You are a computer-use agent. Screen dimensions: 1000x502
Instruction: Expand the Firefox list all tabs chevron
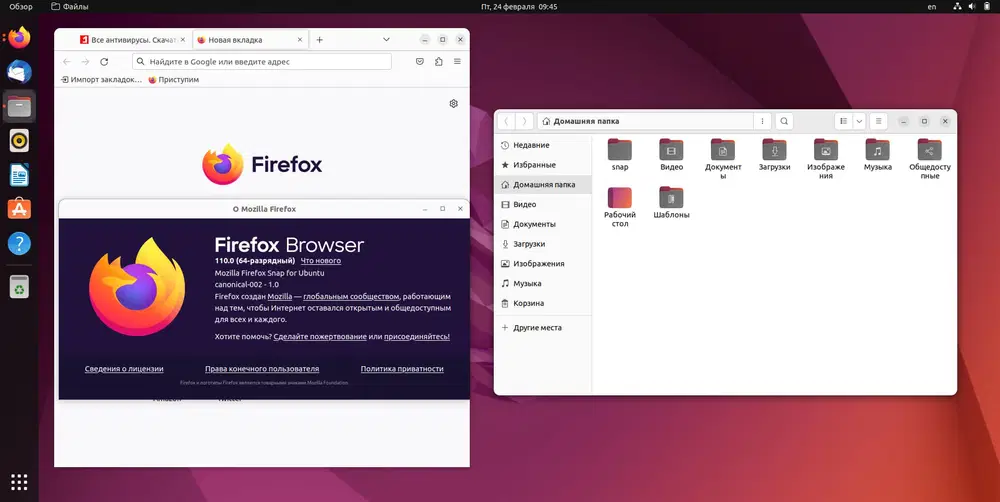[386, 40]
